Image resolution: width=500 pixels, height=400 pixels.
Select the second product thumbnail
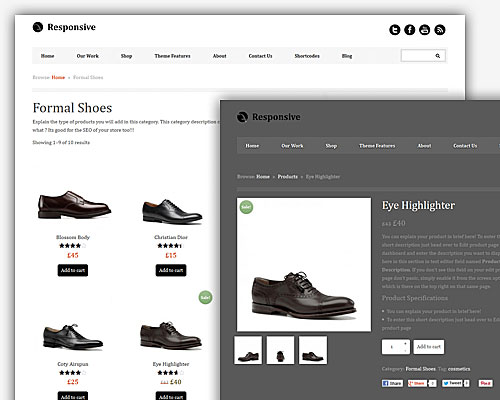pyautogui.click(x=280, y=350)
